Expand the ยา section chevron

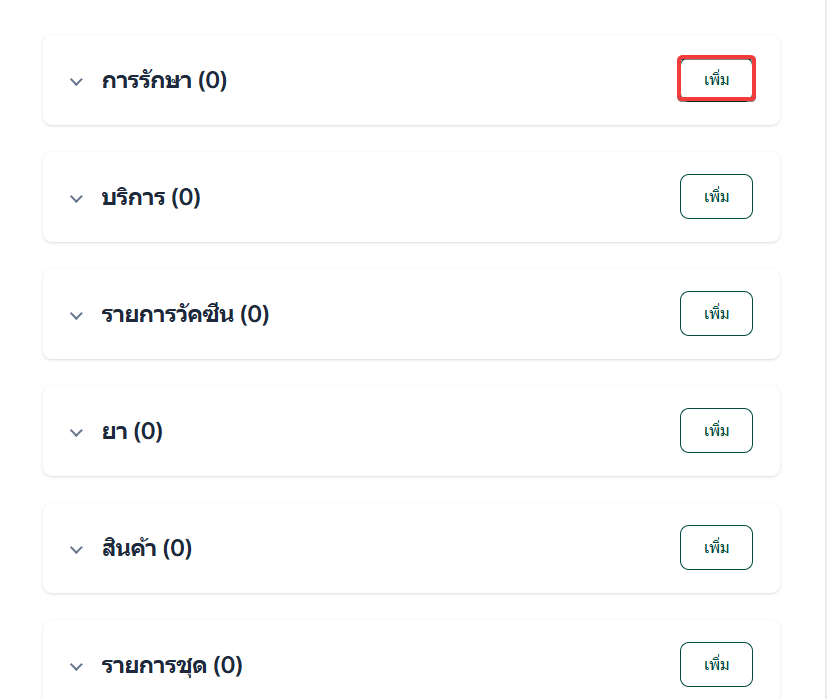(76, 433)
